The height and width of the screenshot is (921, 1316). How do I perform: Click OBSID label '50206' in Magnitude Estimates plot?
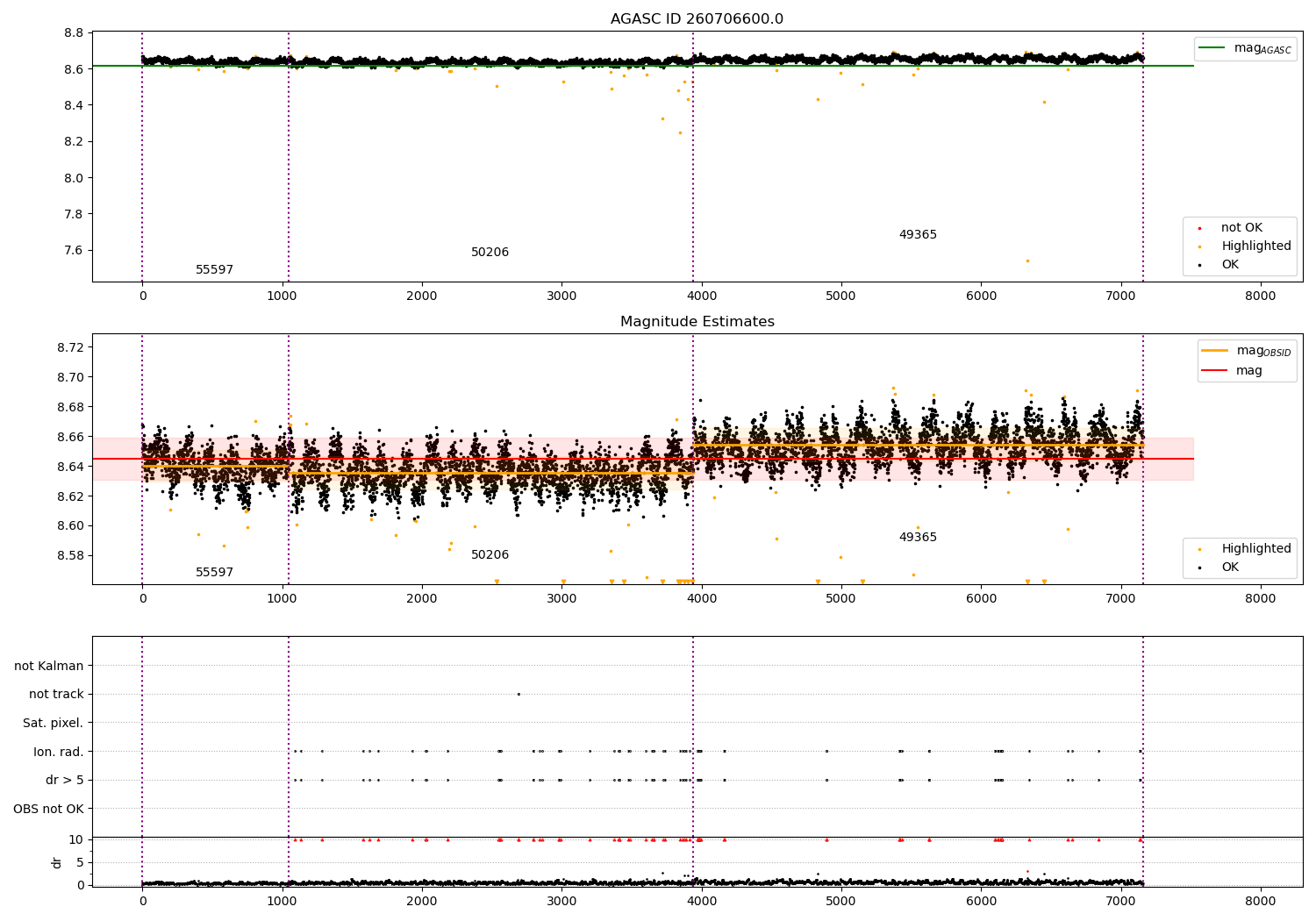pyautogui.click(x=490, y=555)
